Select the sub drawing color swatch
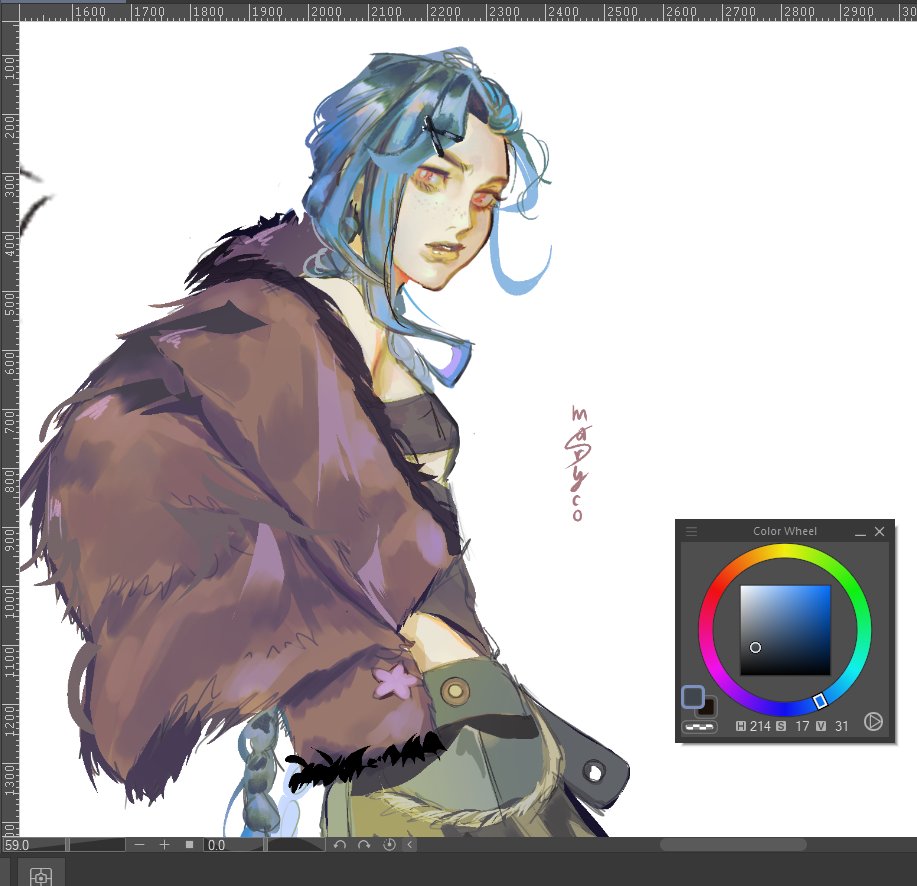This screenshot has width=917, height=886. (709, 708)
